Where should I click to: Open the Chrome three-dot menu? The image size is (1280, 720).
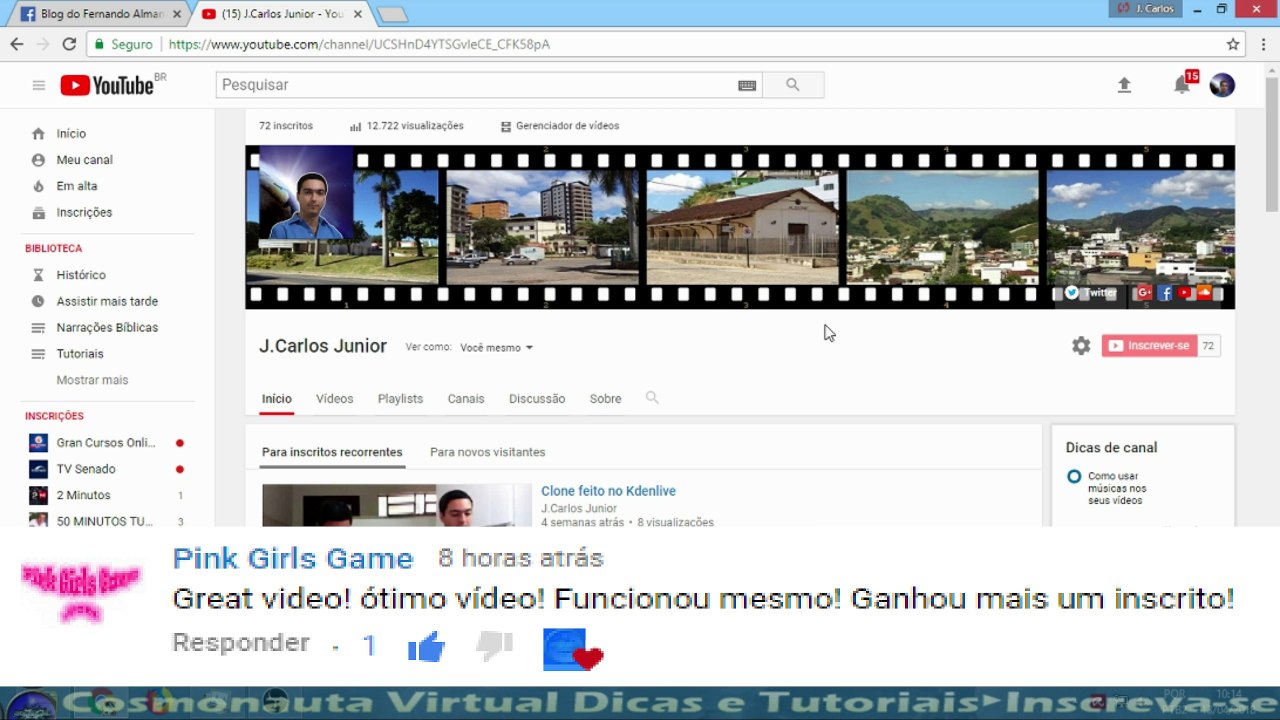[1263, 44]
